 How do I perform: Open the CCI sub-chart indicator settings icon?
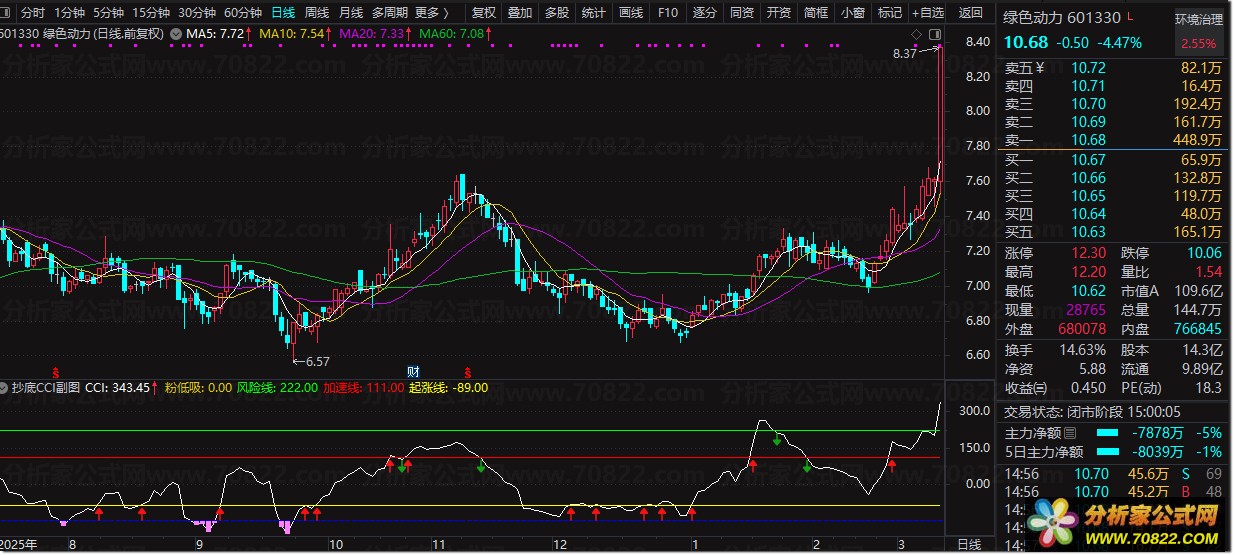coord(7,387)
